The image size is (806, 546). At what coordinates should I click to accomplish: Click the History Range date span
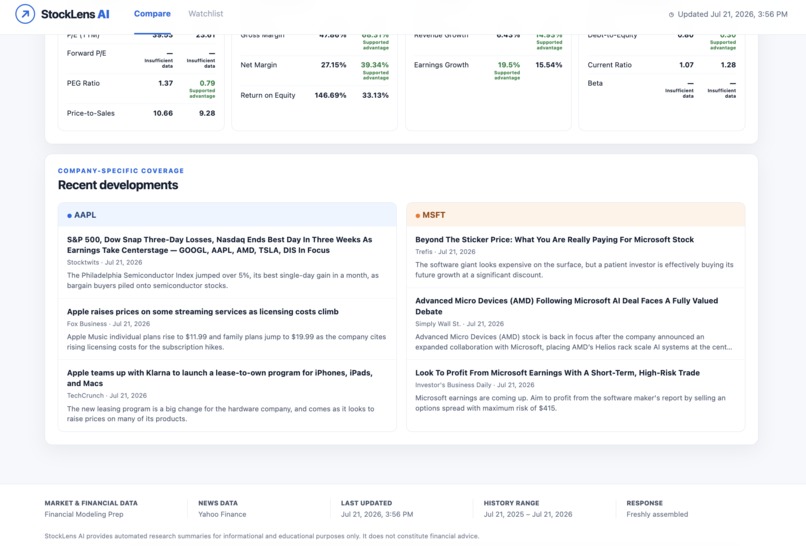click(x=528, y=514)
